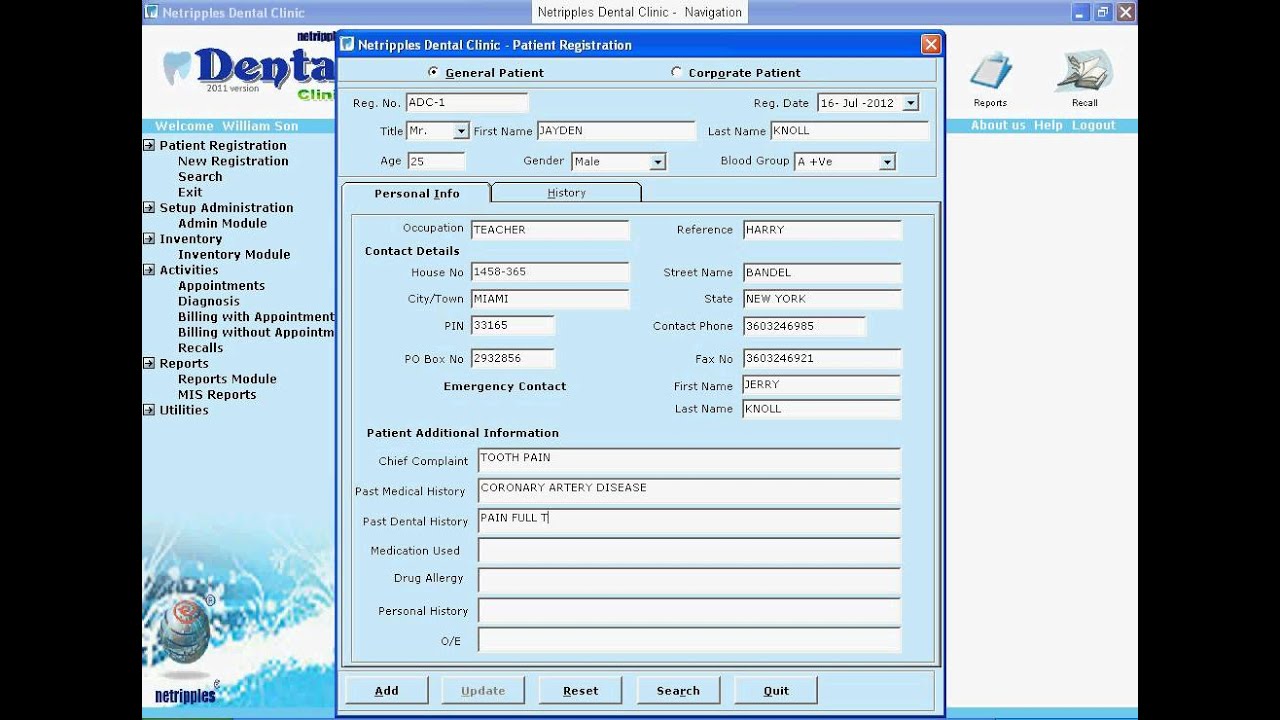Open Reports Module in the sidebar
This screenshot has width=1280, height=720.
click(227, 379)
